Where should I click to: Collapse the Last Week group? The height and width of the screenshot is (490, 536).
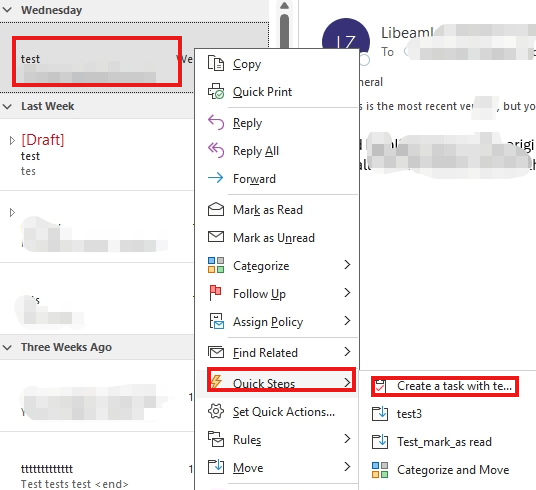7,106
